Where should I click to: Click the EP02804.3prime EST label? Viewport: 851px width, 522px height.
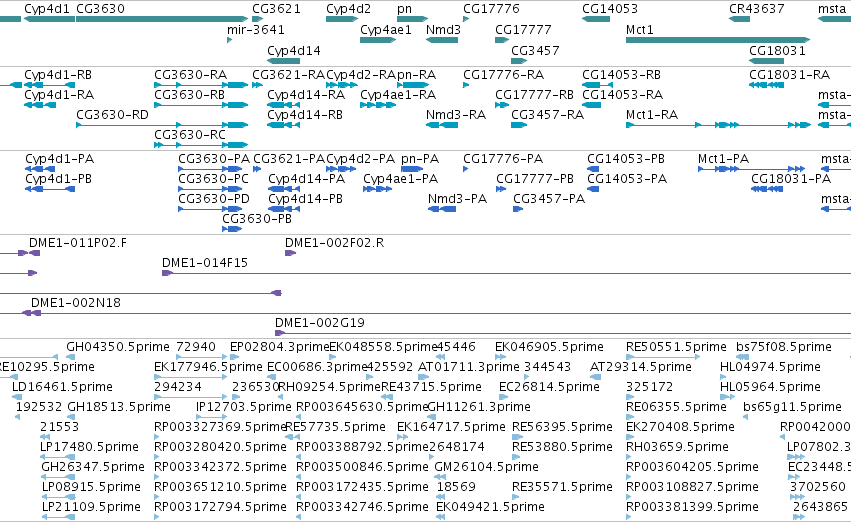(x=280, y=346)
